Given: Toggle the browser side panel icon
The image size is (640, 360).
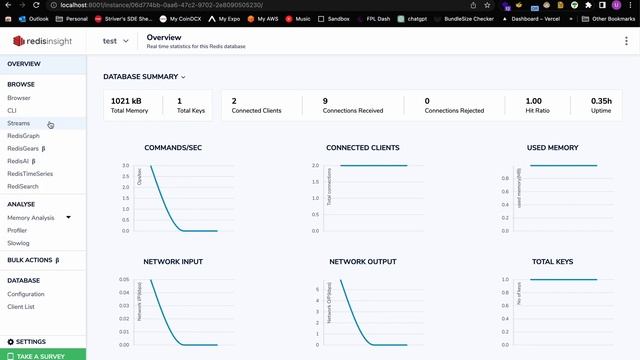Looking at the screenshot, I should pos(602,5).
